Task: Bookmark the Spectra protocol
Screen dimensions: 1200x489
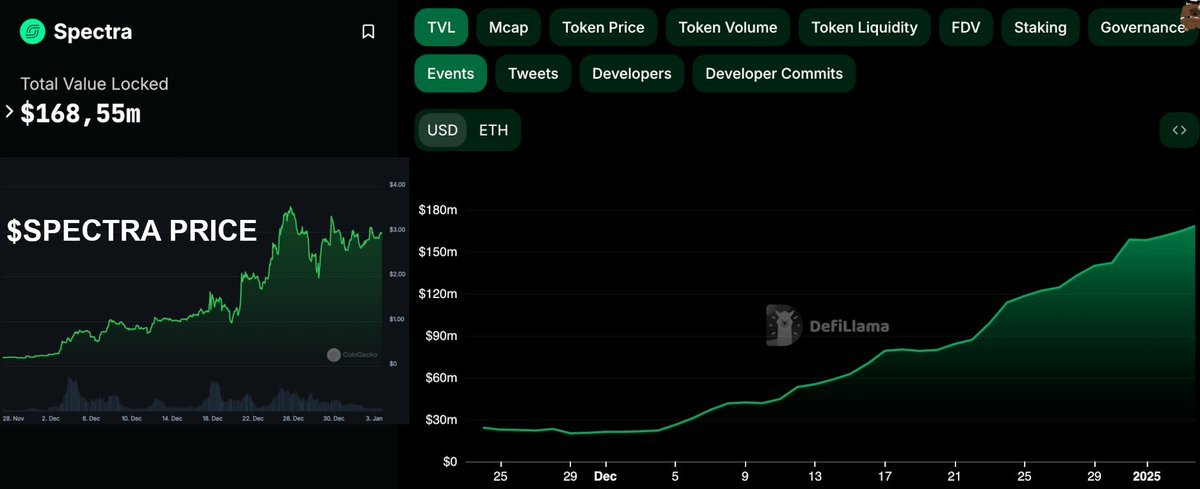Action: [368, 32]
